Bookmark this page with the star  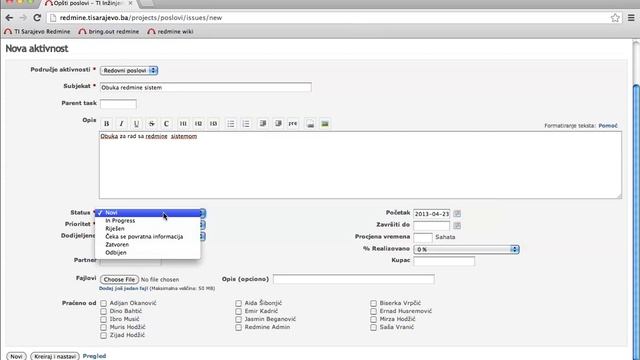coord(615,18)
